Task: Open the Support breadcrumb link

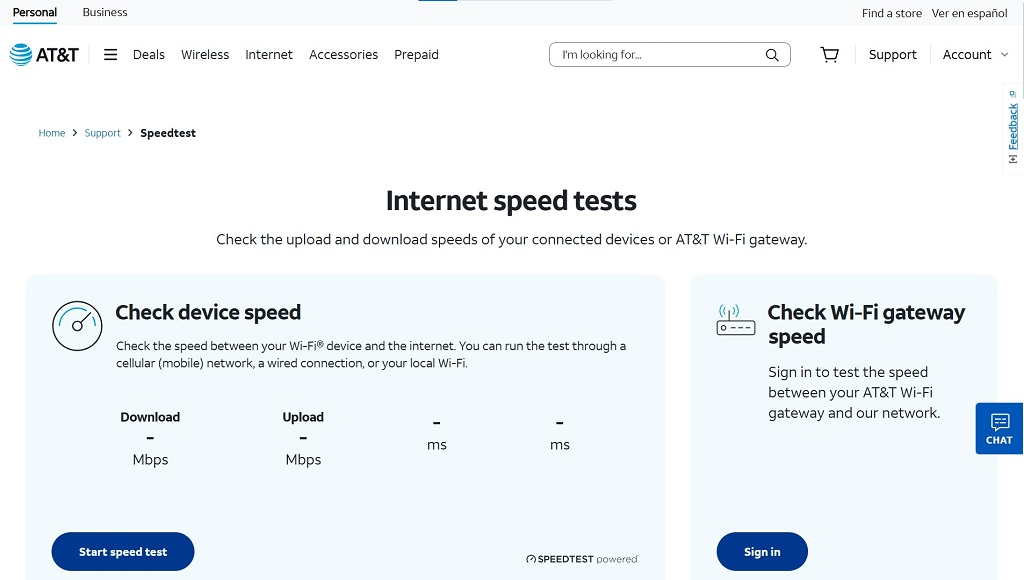Action: [103, 133]
